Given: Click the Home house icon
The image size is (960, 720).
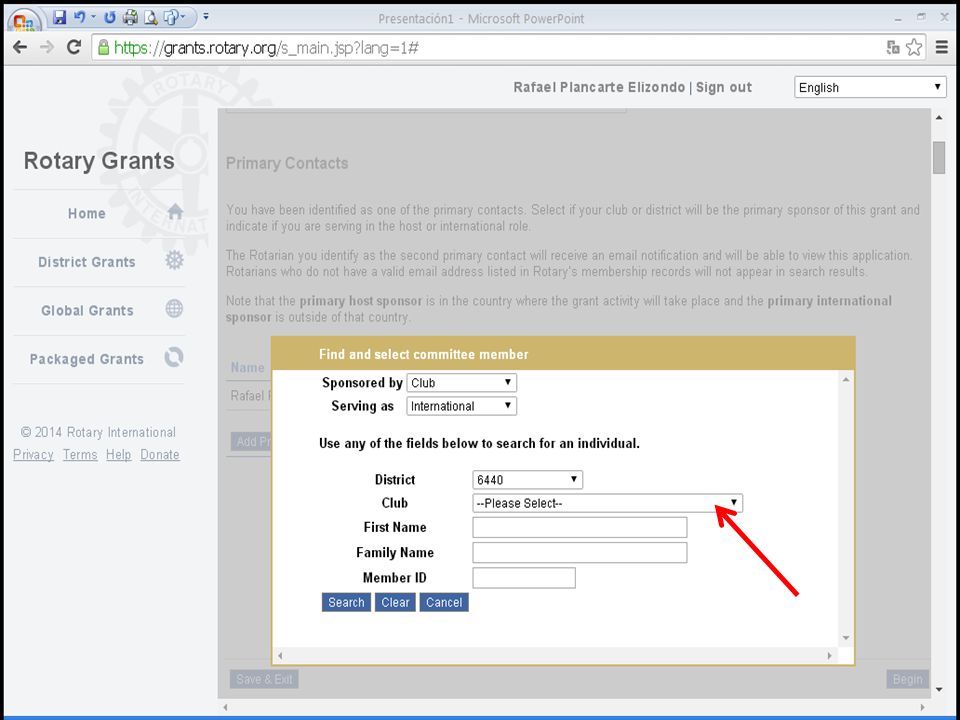Looking at the screenshot, I should click(x=175, y=212).
